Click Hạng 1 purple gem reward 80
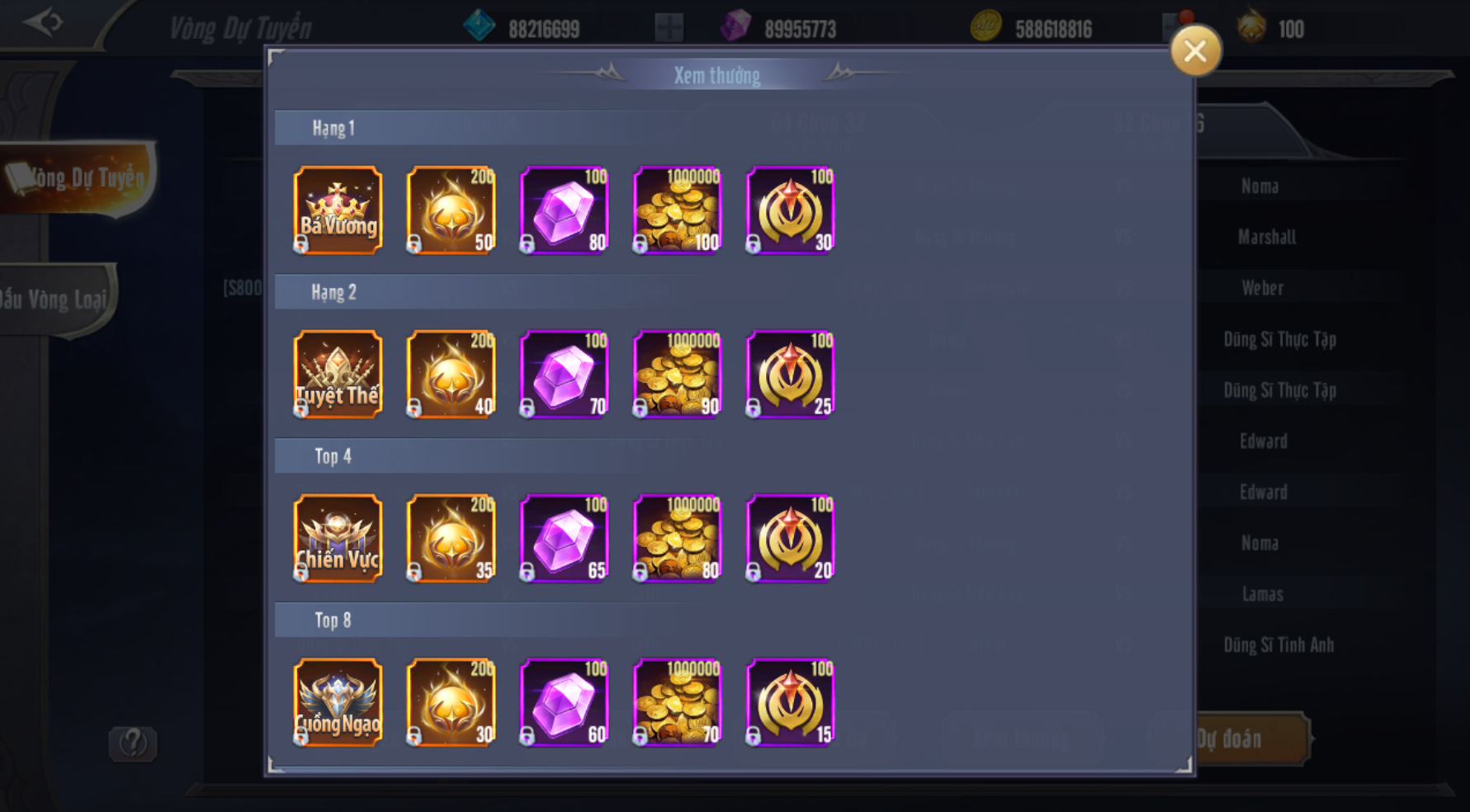Image resolution: width=1470 pixels, height=812 pixels. pyautogui.click(x=564, y=210)
